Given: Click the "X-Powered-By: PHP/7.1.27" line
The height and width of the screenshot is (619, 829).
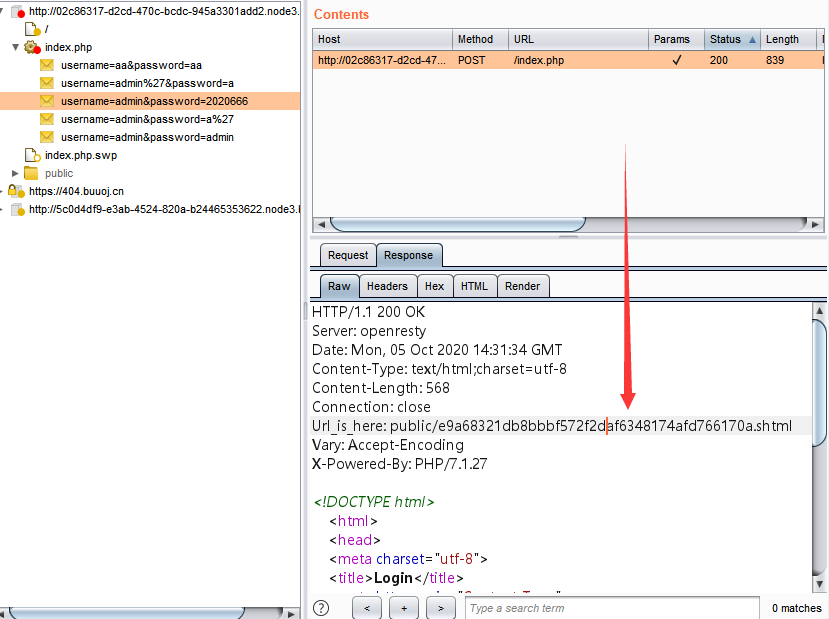Looking at the screenshot, I should pos(400,464).
